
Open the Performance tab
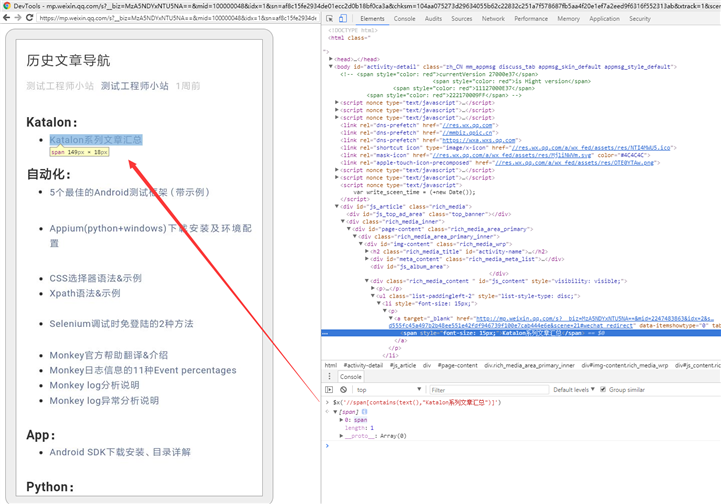coord(531,19)
